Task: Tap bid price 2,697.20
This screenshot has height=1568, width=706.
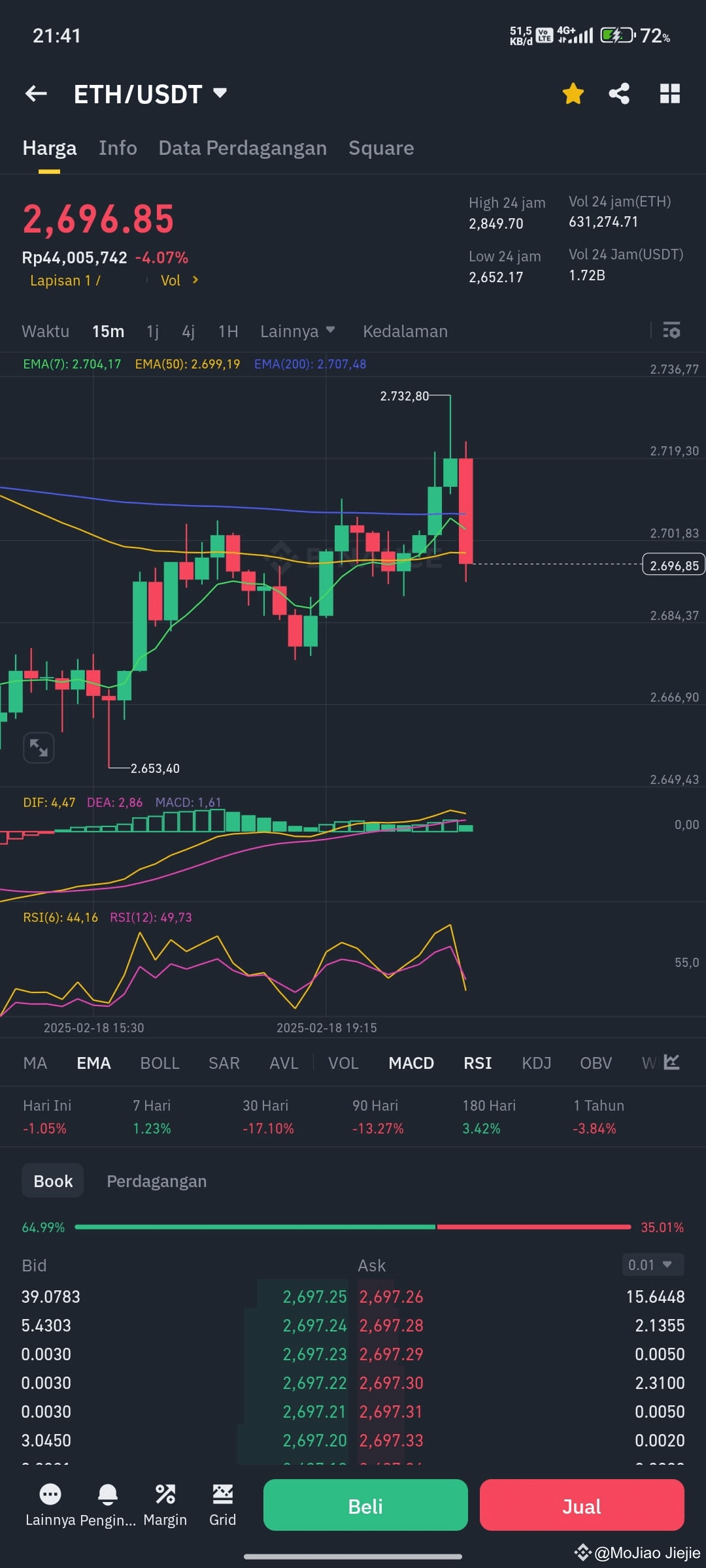Action: point(314,1441)
